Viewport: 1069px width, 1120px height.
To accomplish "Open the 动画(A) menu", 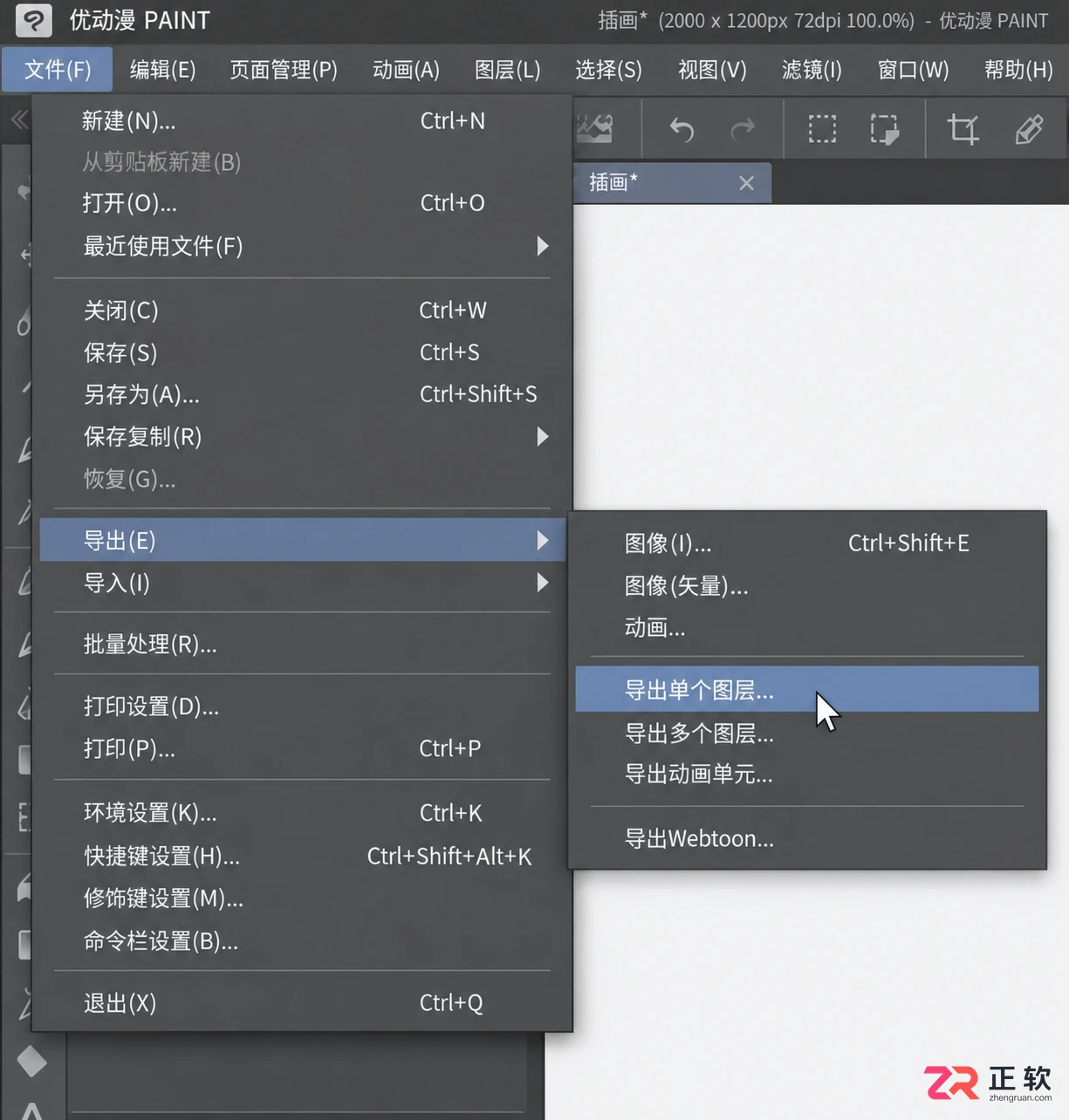I will (406, 69).
